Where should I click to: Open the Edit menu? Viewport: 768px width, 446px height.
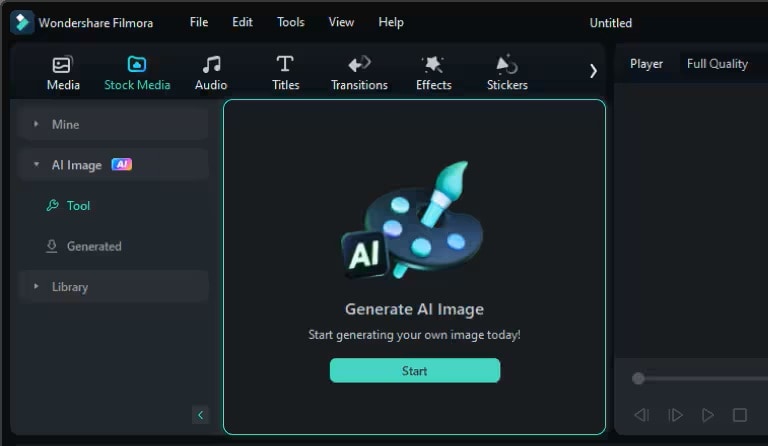(242, 23)
